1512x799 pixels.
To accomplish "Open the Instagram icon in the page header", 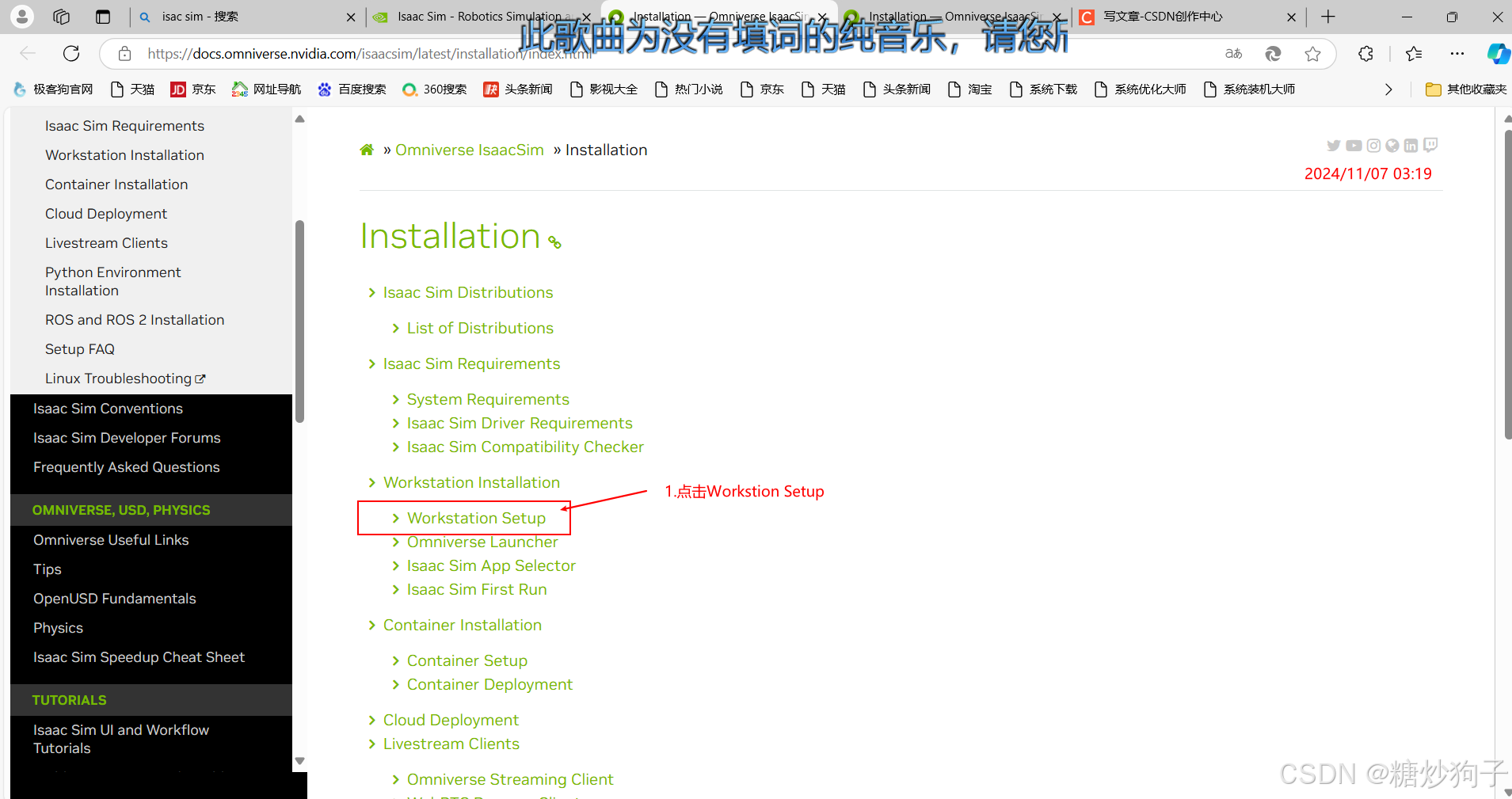I will (1373, 146).
